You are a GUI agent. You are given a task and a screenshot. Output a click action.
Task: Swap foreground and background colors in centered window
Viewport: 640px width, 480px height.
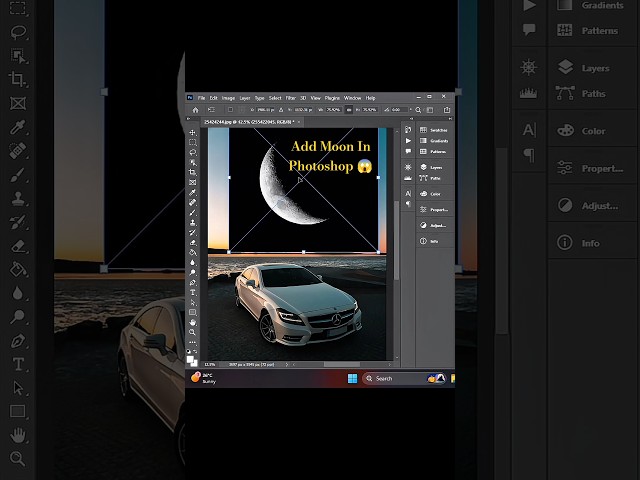195,351
